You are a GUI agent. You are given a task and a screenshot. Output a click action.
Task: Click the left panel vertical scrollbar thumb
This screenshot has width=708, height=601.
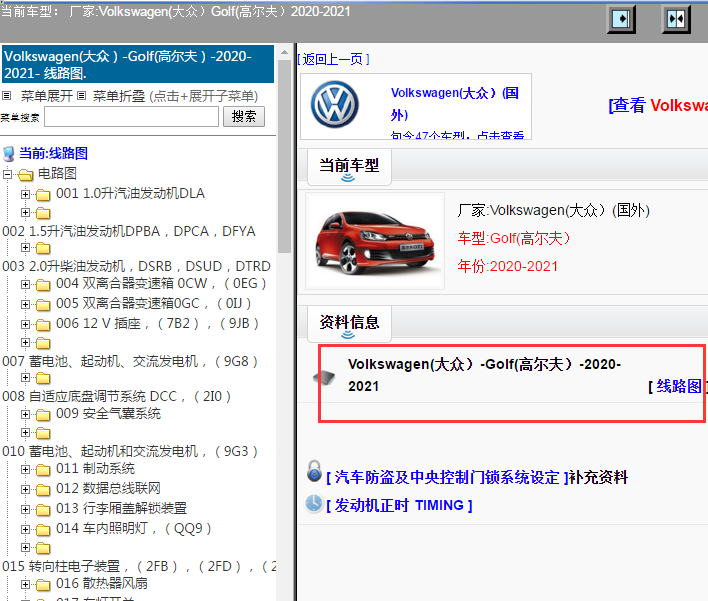284,156
